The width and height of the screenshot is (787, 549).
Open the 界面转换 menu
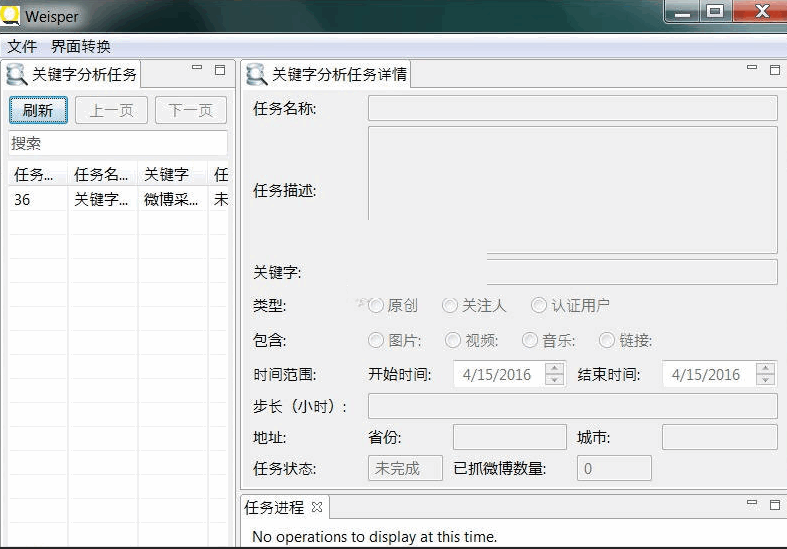pyautogui.click(x=81, y=47)
